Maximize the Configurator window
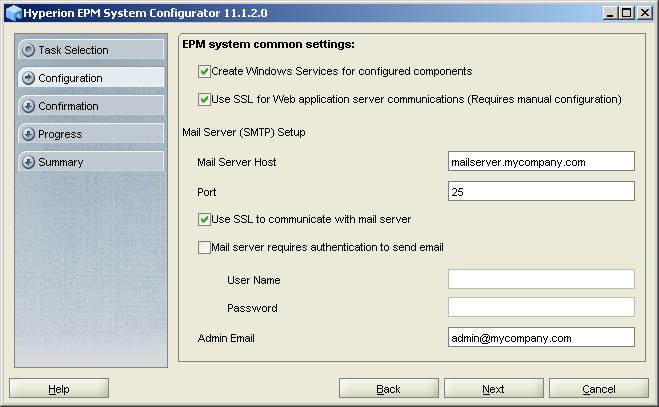 [x=627, y=13]
